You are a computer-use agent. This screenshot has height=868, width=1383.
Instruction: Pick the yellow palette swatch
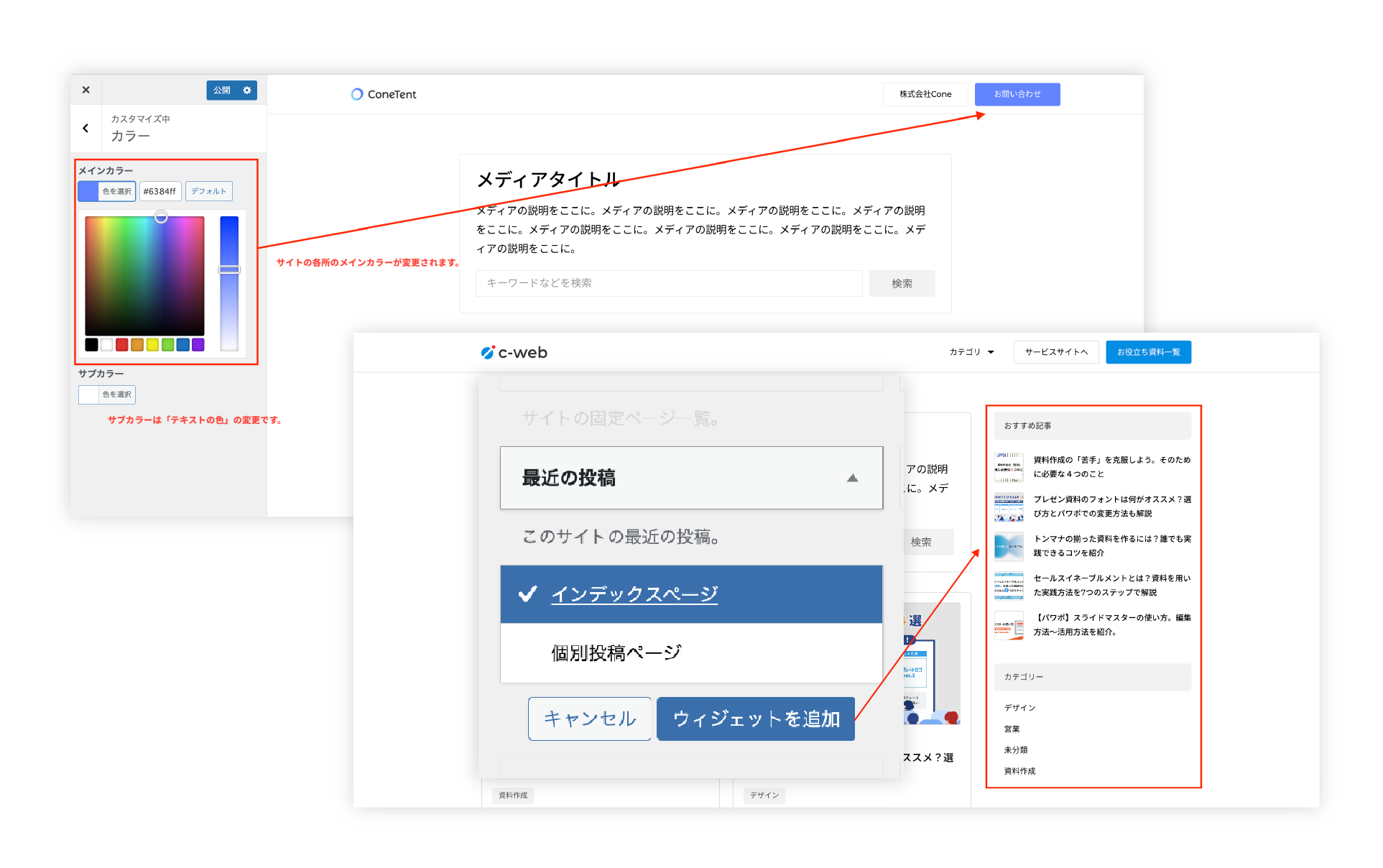click(152, 345)
